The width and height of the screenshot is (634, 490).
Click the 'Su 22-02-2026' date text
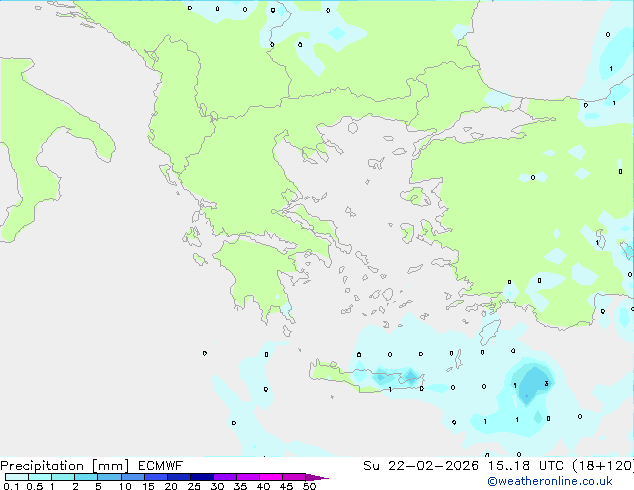pyautogui.click(x=421, y=466)
